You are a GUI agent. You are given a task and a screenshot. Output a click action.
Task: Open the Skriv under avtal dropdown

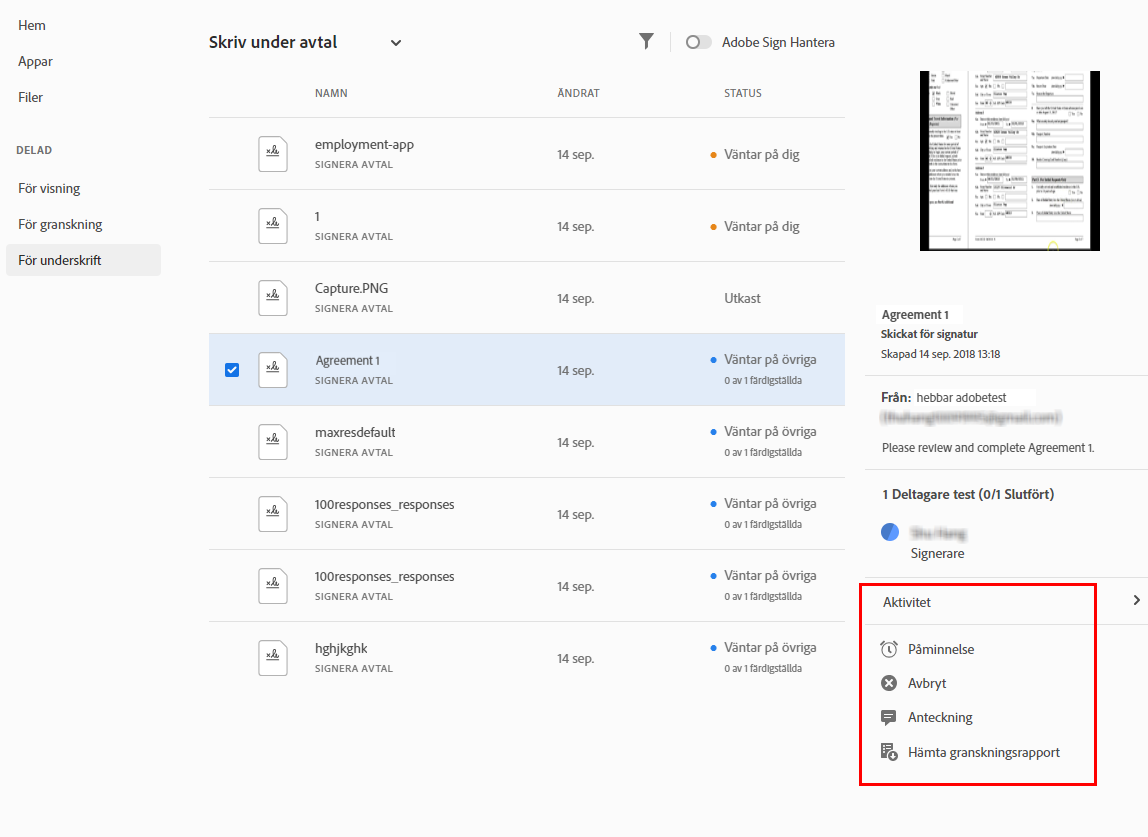tap(396, 43)
